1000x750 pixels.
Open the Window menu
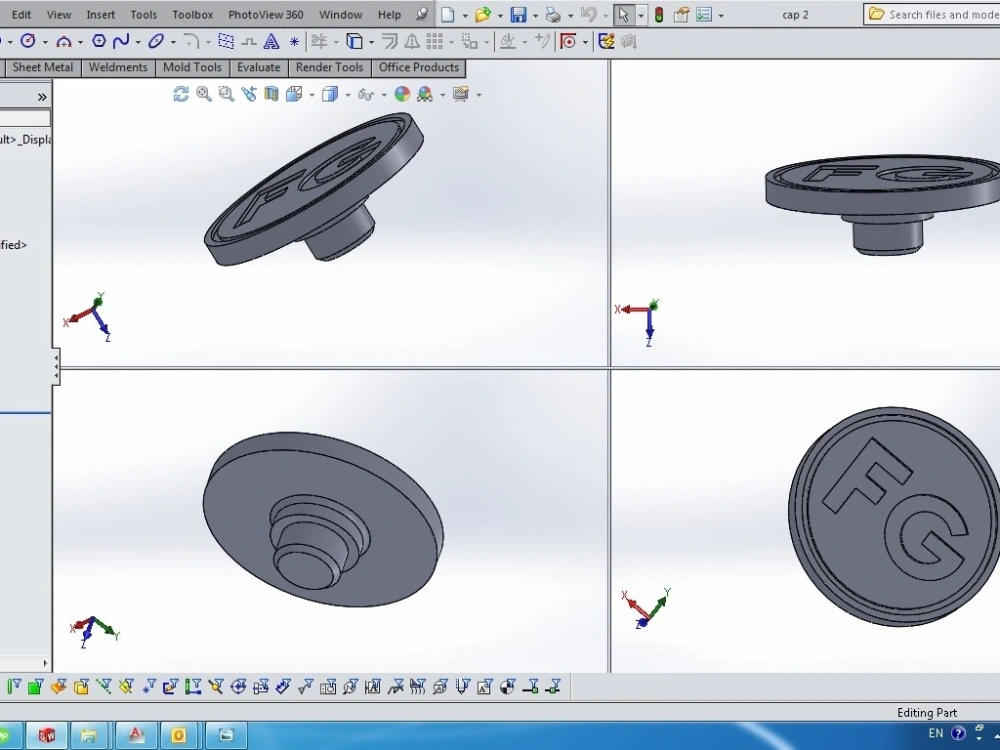pyautogui.click(x=341, y=15)
